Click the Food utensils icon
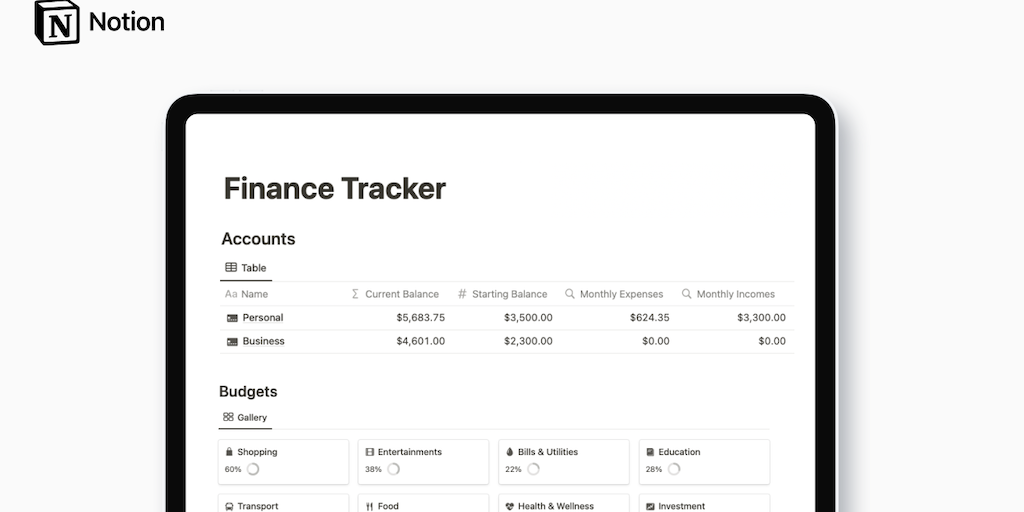The height and width of the screenshot is (512, 1024). [369, 506]
